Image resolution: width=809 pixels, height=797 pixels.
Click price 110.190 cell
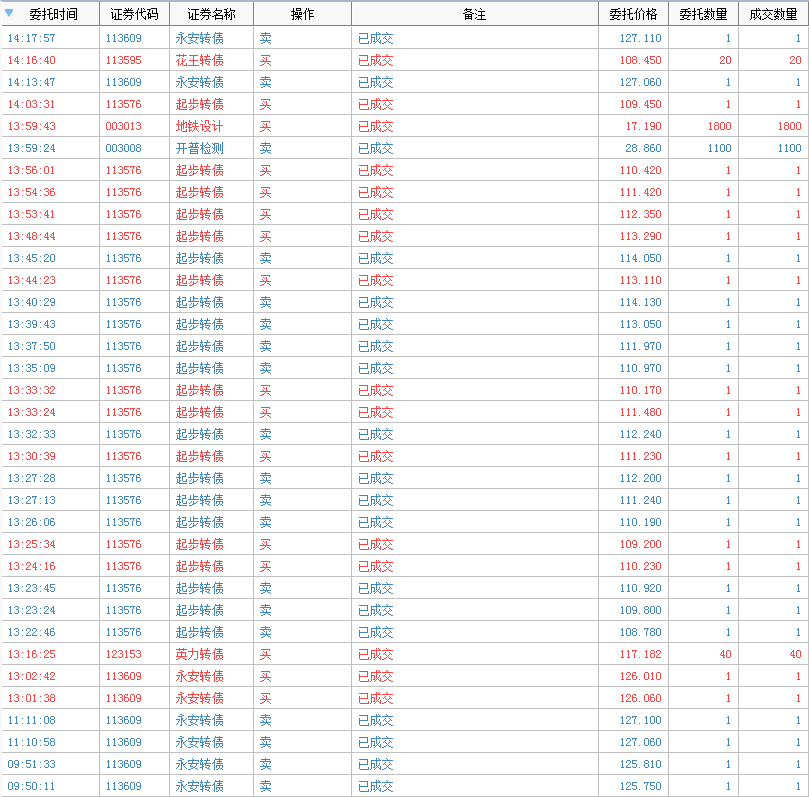click(640, 522)
